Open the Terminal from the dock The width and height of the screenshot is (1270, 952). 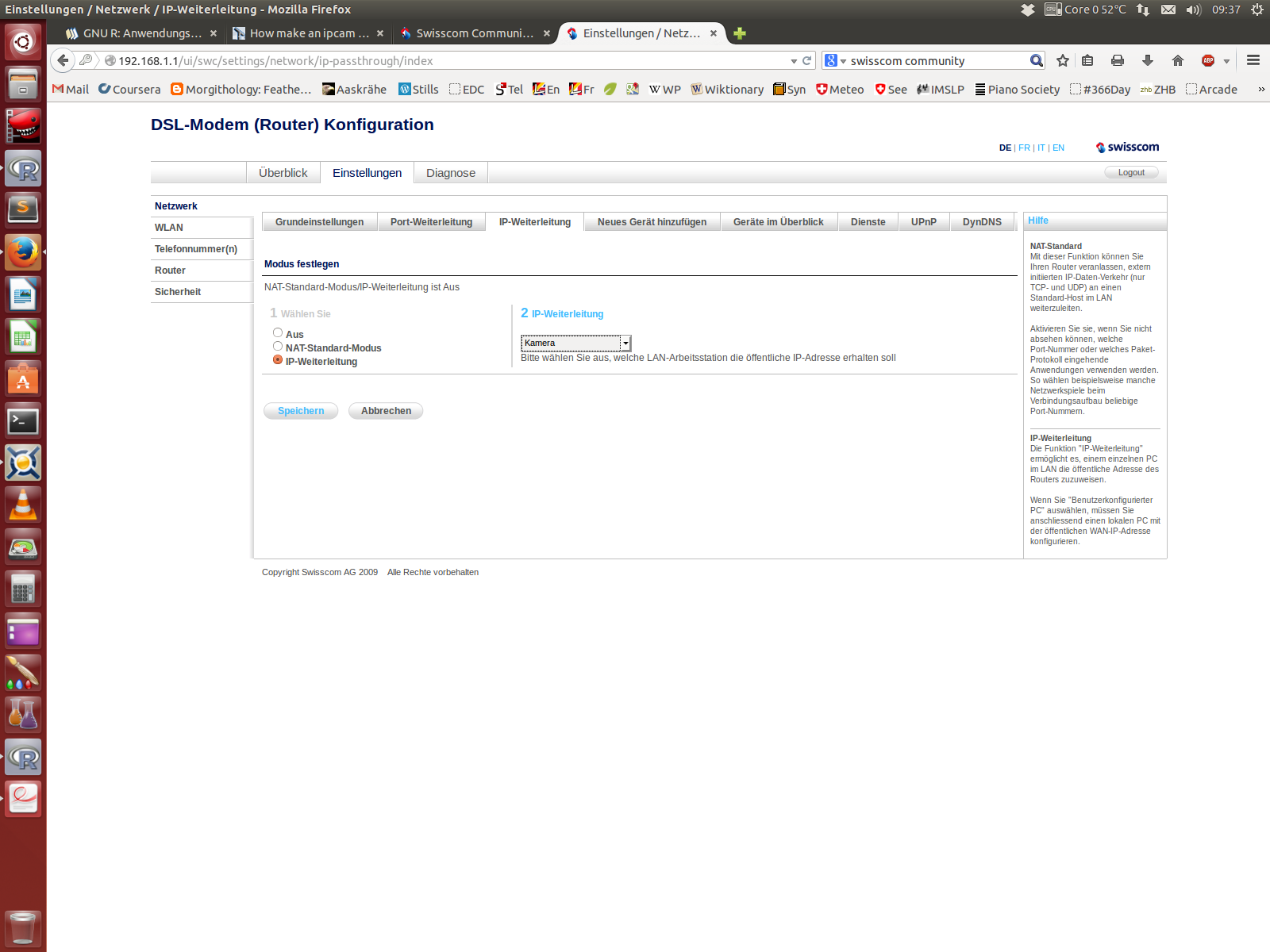[23, 420]
